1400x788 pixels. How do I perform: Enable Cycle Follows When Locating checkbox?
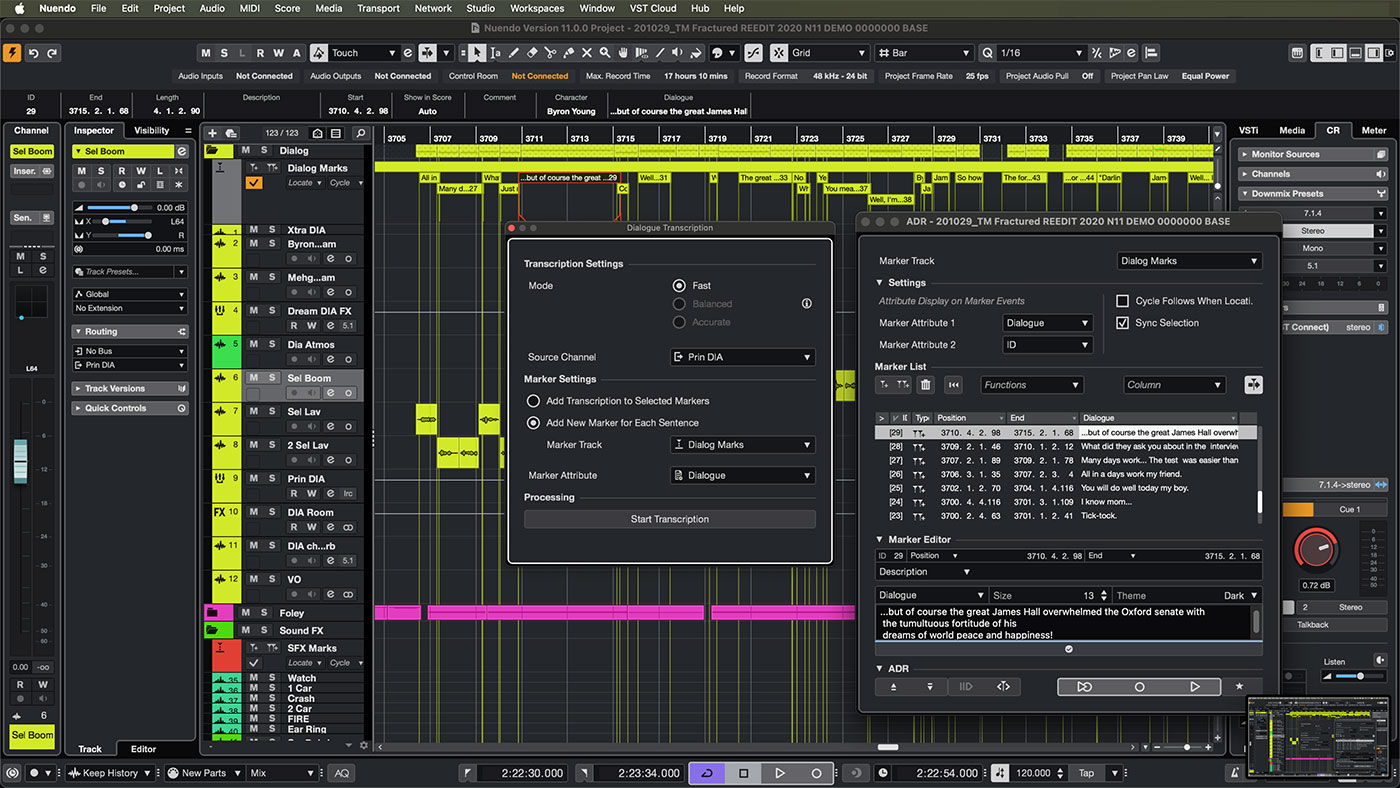coord(1122,301)
